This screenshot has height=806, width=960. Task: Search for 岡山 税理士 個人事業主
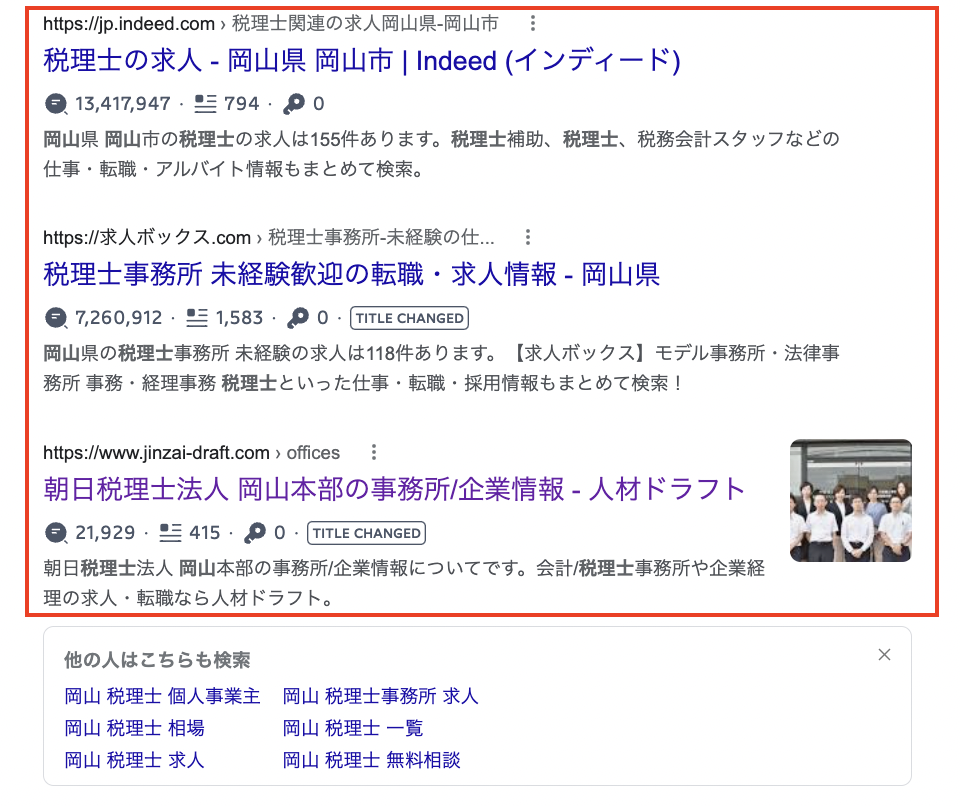point(162,696)
